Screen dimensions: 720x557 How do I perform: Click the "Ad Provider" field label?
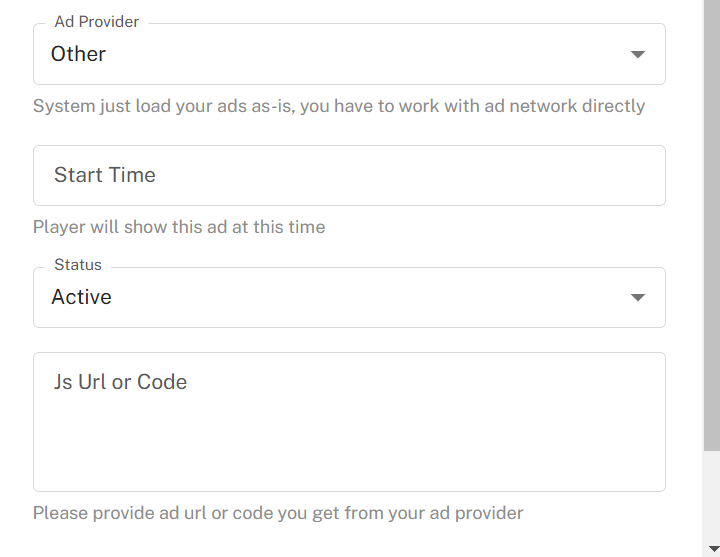point(97,22)
